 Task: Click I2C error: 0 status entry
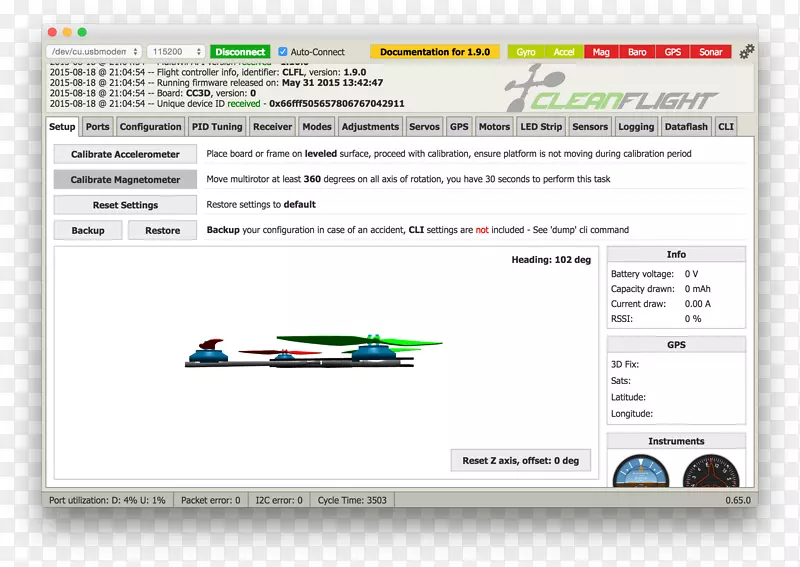click(279, 500)
